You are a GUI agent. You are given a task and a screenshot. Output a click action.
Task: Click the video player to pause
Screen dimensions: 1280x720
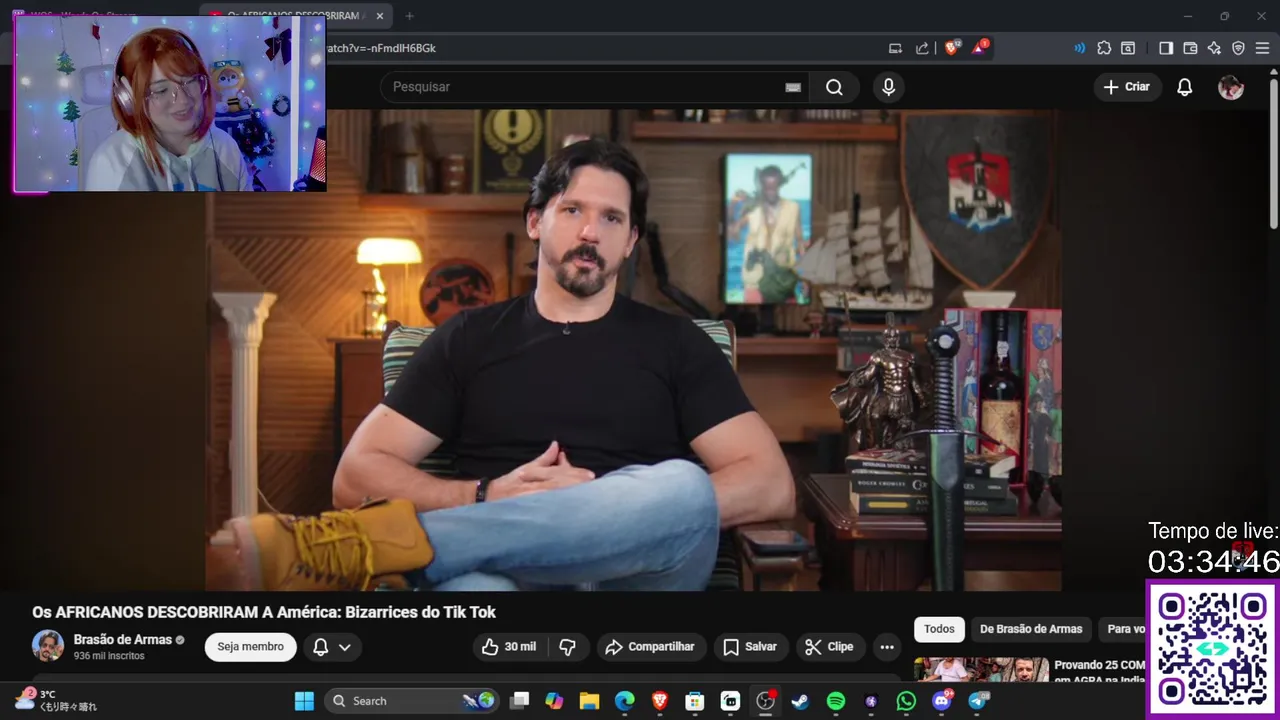(x=633, y=350)
